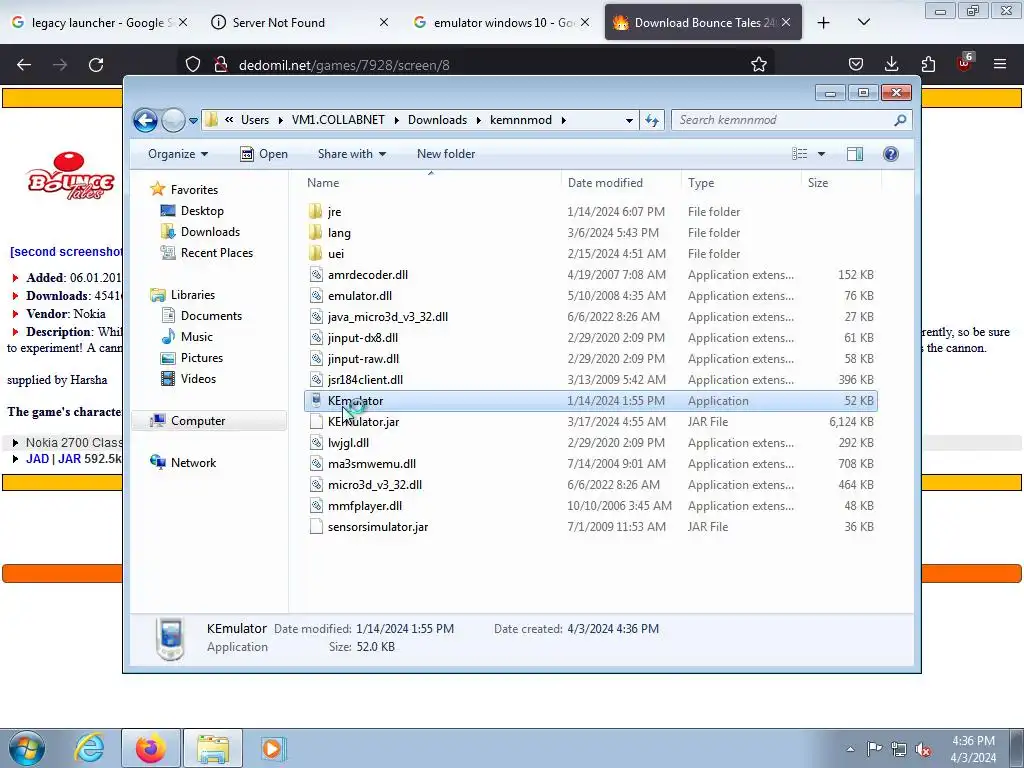Select Libraries in navigation pane
This screenshot has height=768, width=1024.
point(193,295)
